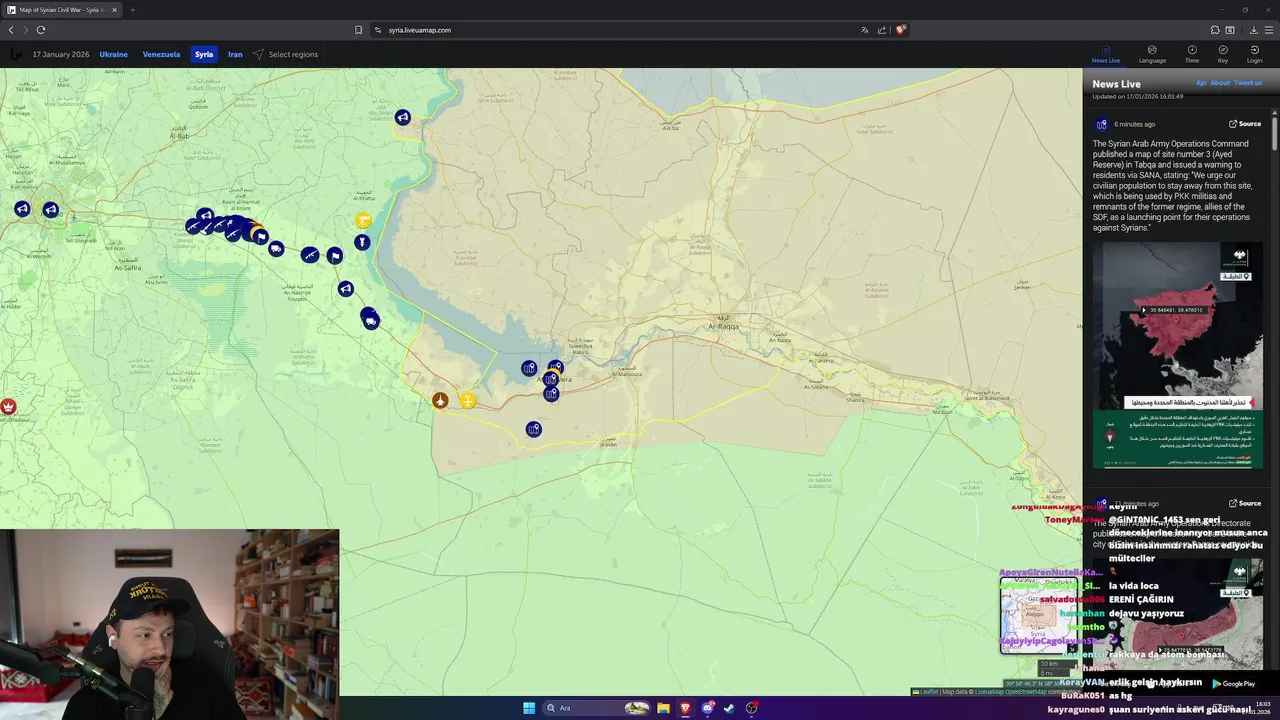The image size is (1280, 720).
Task: Select the bomb marker below Al-Khafsa
Action: (x=362, y=242)
